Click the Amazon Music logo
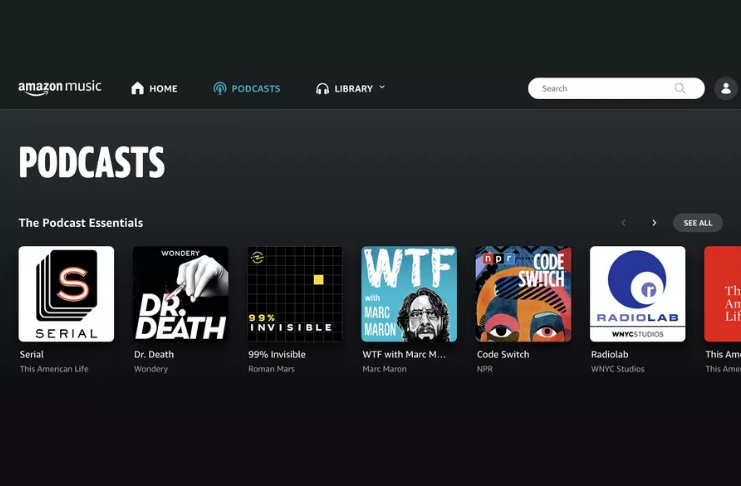Viewport: 741px width, 486px height. pos(60,88)
